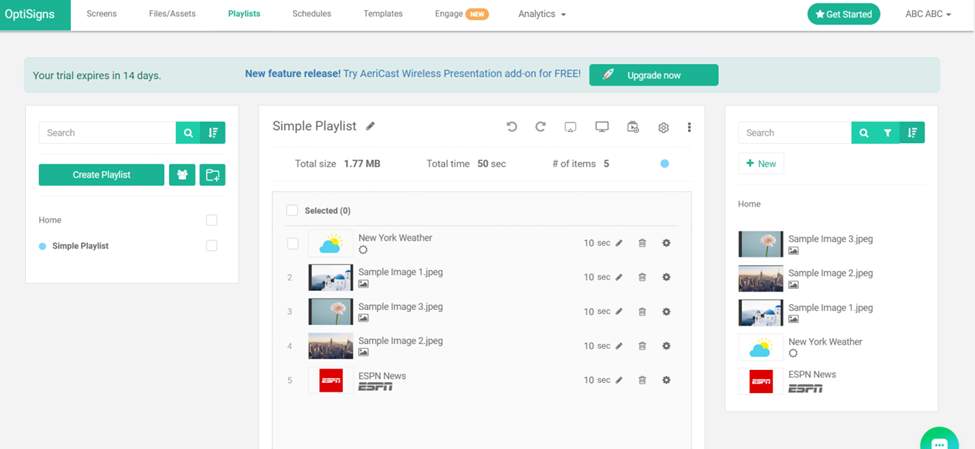Expand the ABC ABC account dropdown

click(x=927, y=14)
